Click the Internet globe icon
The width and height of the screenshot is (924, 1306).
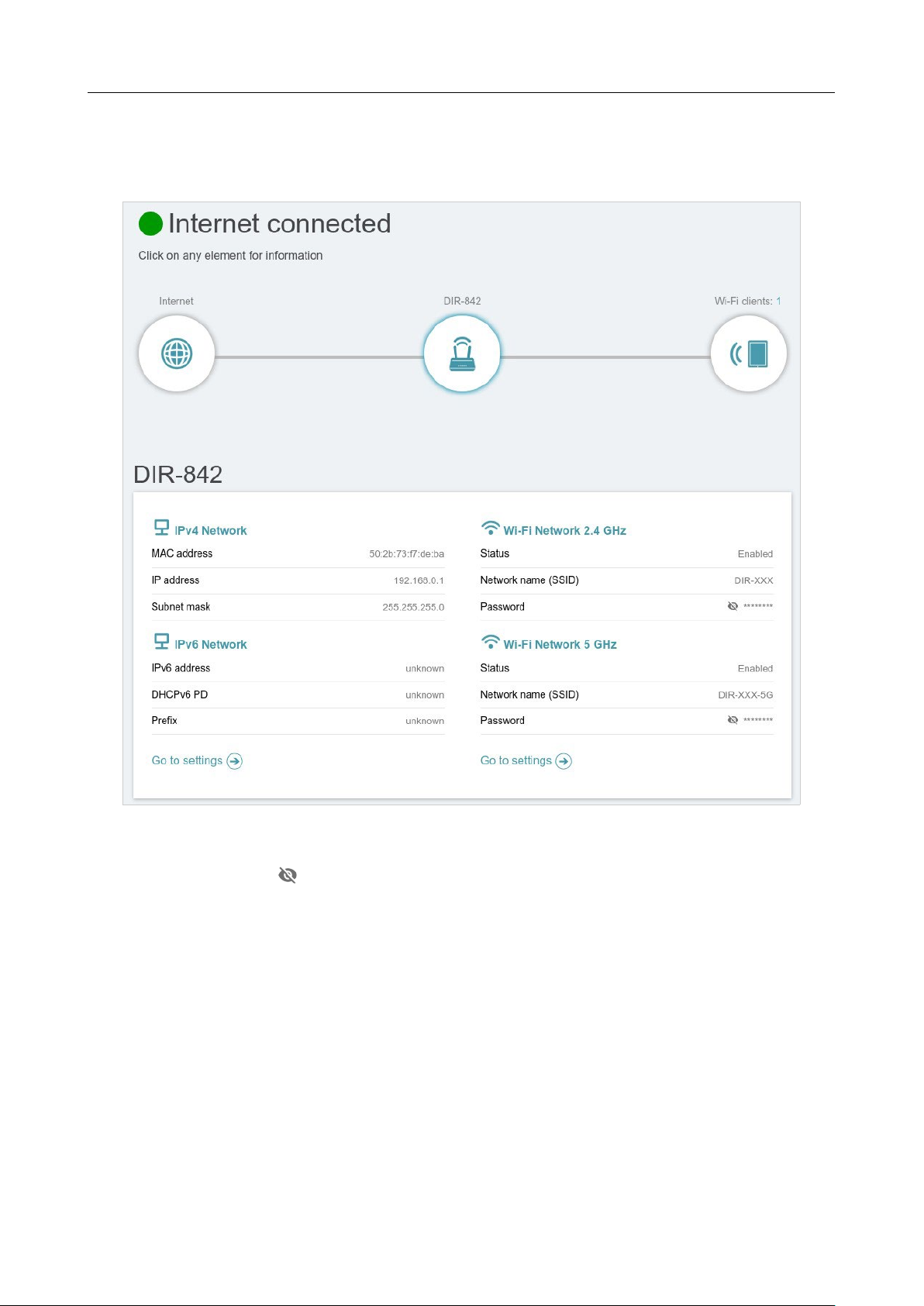coord(177,353)
